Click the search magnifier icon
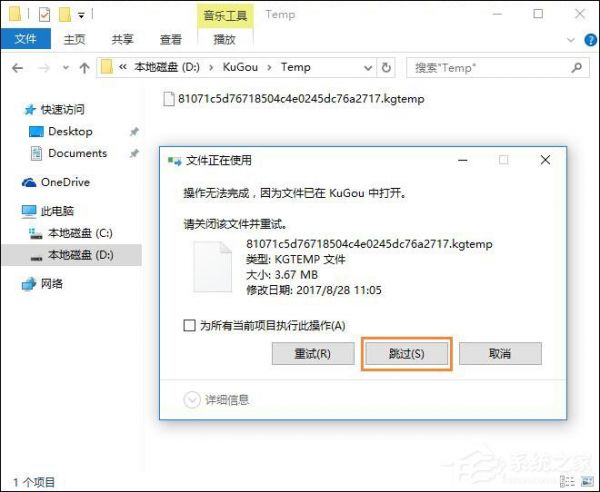Image resolution: width=600 pixels, height=492 pixels. 576,68
